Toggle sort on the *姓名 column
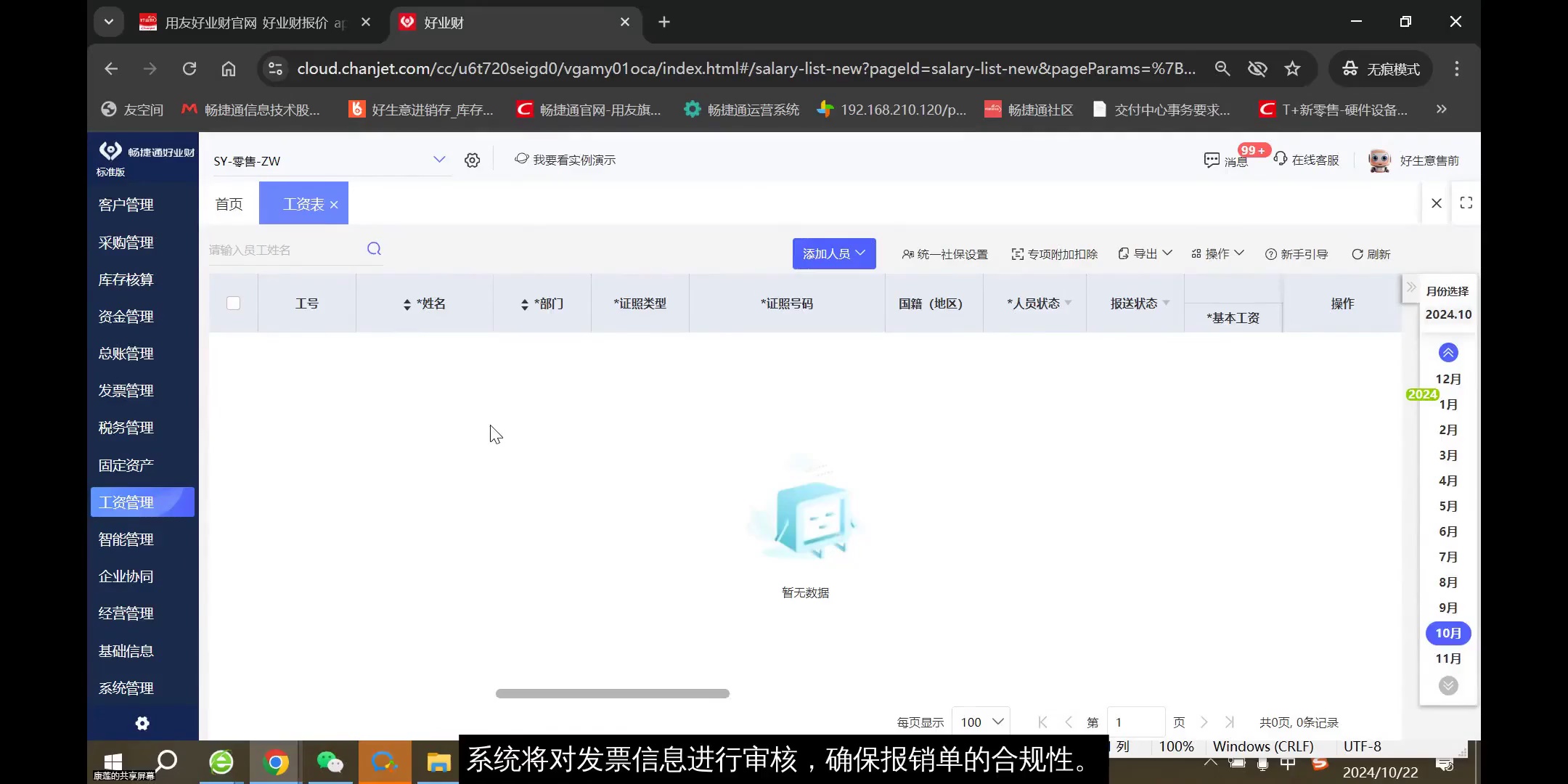This screenshot has height=784, width=1568. (407, 303)
